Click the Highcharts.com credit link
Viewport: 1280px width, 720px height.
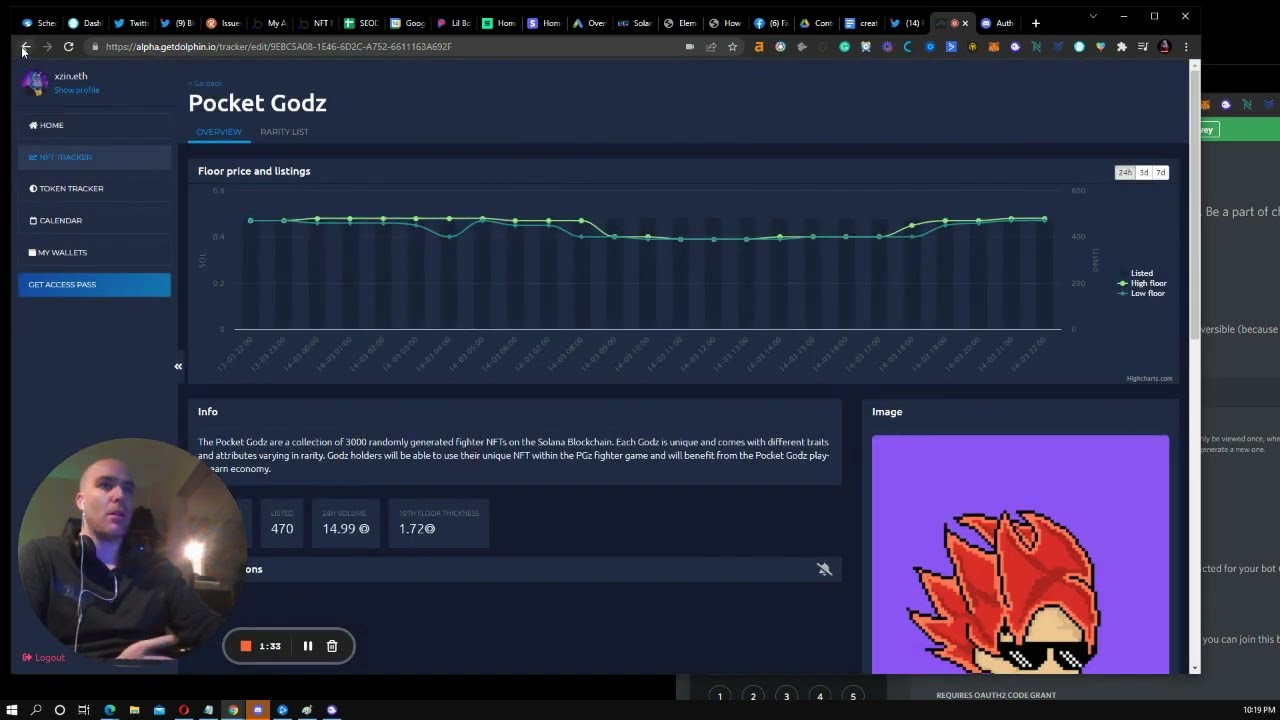pos(1149,379)
